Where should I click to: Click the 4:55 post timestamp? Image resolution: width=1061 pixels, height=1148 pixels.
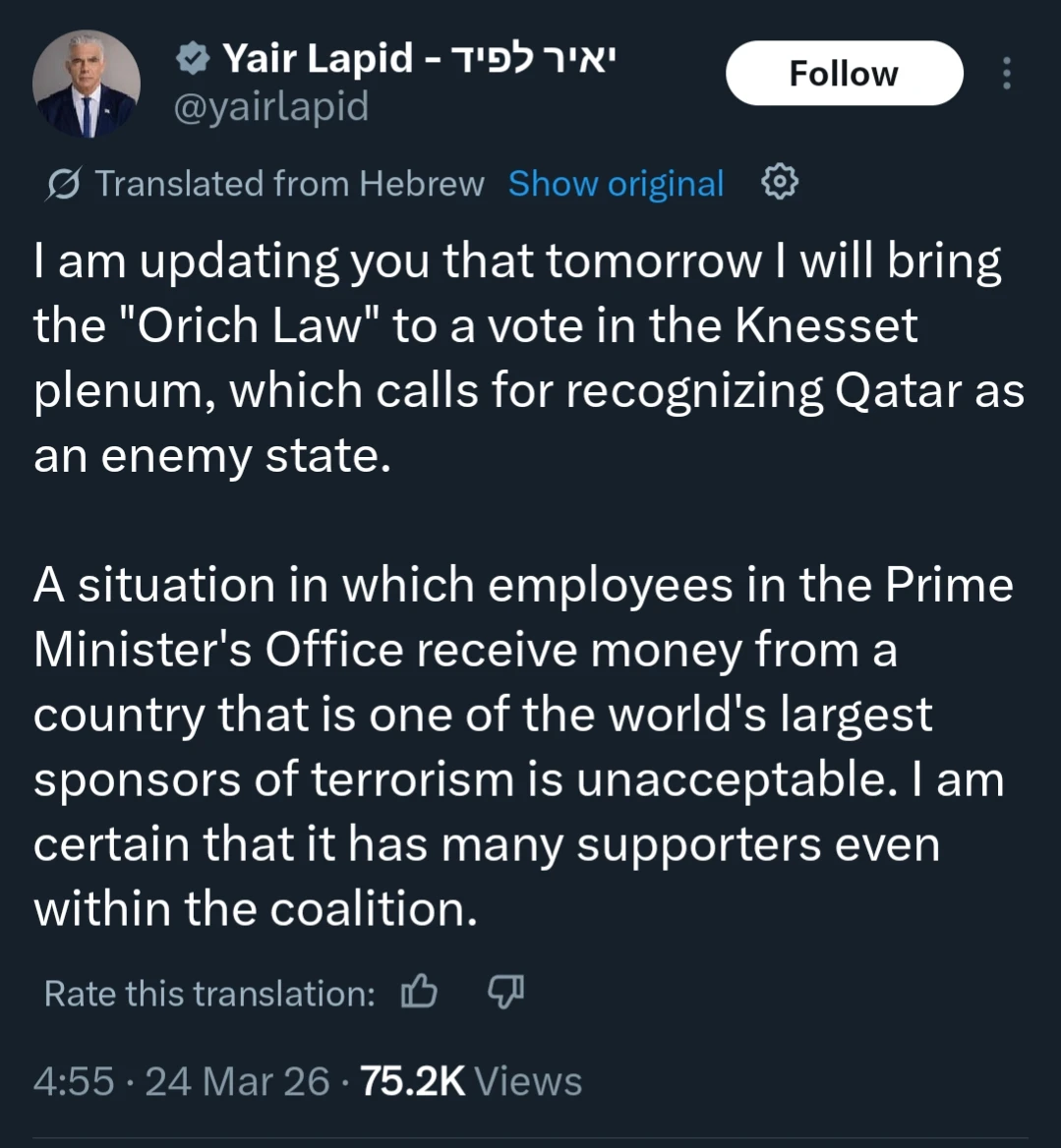pos(74,1081)
